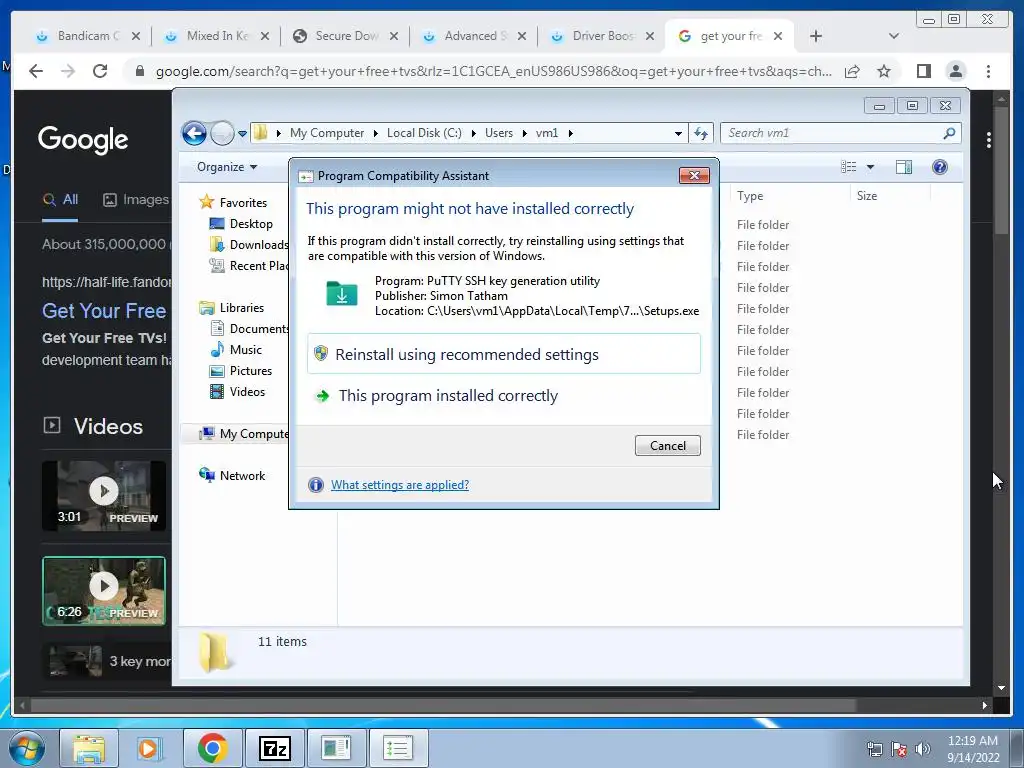Screen dimensions: 1024x768
Task: Click the Explorer search magnifier icon
Action: pos(949,133)
